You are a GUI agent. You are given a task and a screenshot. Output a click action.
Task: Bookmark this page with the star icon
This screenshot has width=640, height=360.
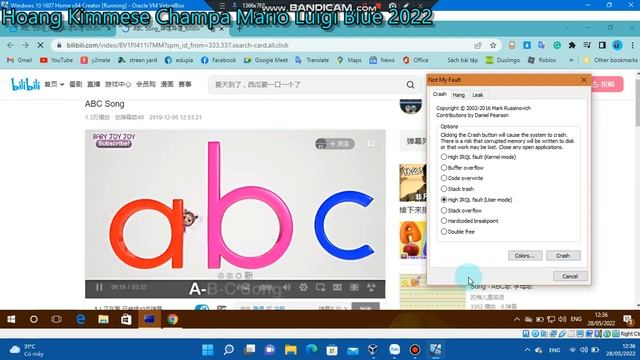[493, 45]
